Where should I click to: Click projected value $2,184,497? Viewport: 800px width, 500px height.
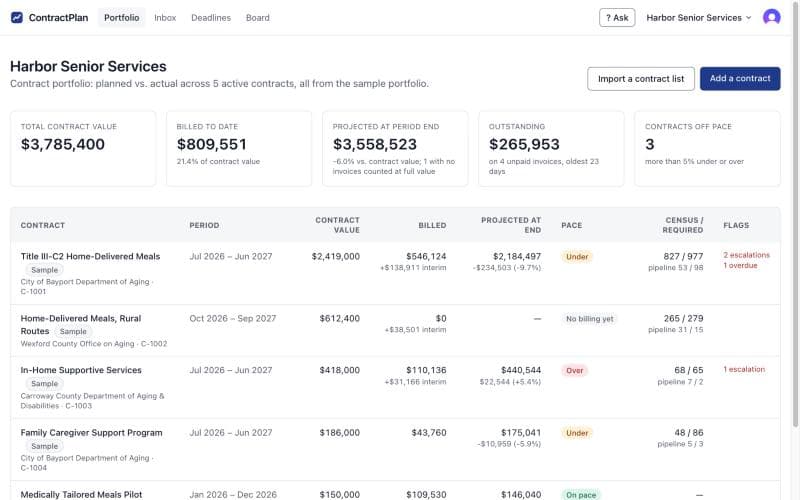(517, 256)
